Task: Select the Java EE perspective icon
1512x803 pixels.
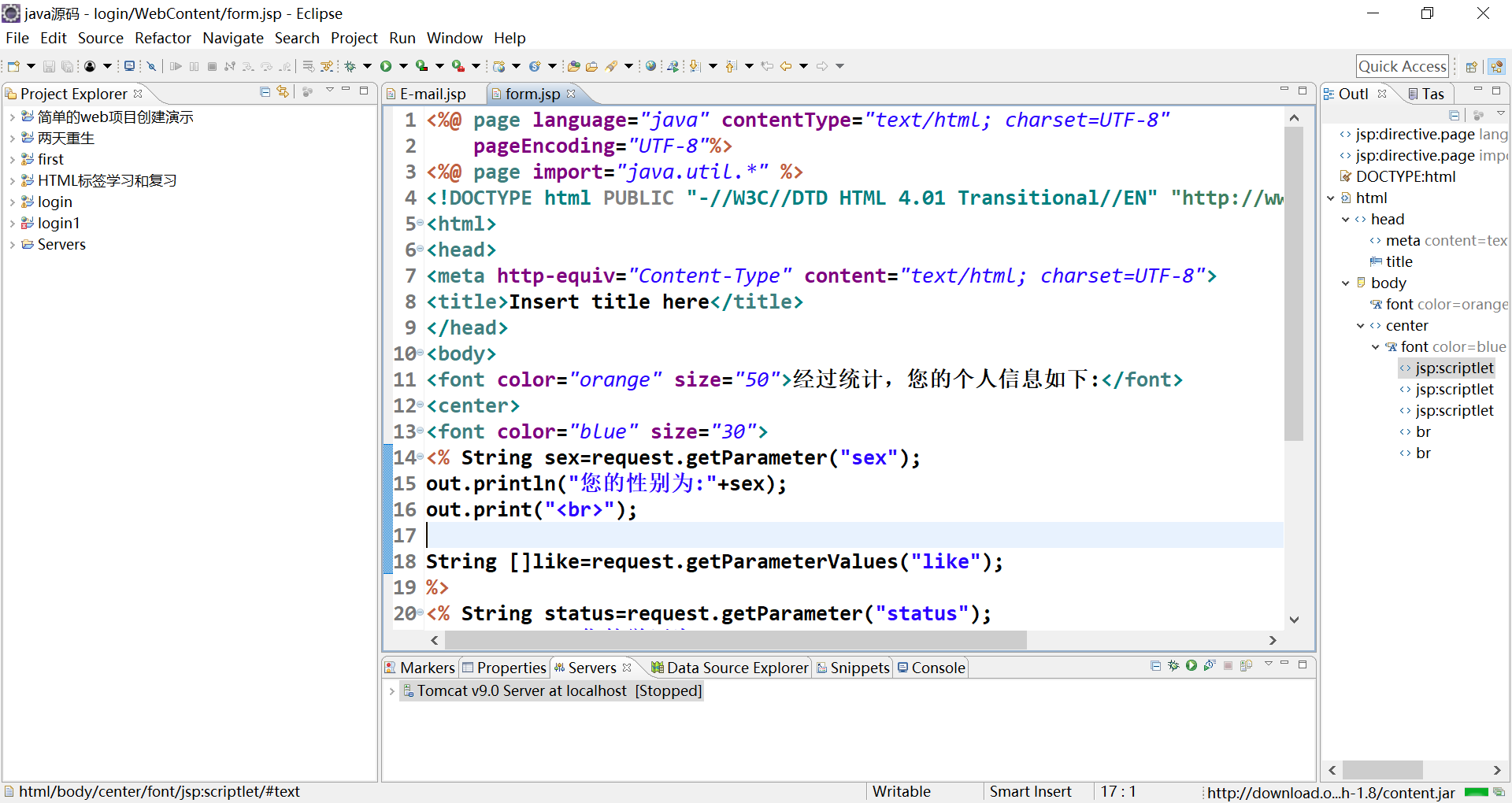Action: [x=1497, y=66]
